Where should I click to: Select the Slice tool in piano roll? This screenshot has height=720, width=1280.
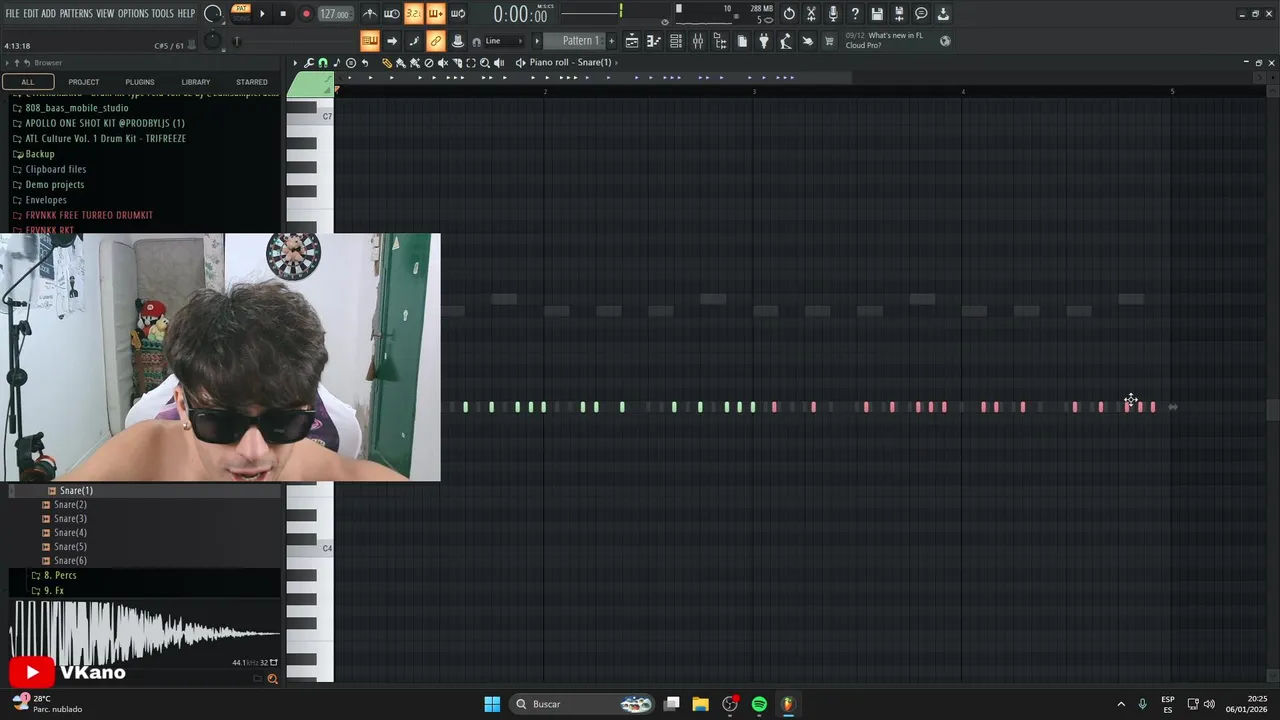pos(457,63)
